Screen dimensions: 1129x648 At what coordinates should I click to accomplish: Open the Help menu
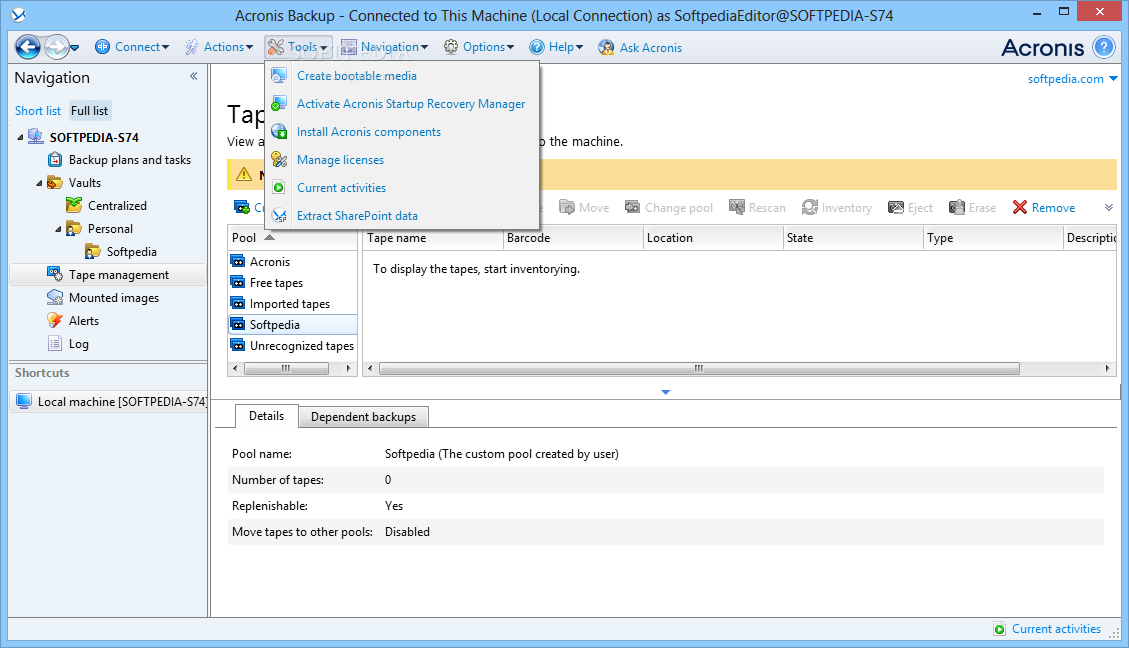pos(556,47)
